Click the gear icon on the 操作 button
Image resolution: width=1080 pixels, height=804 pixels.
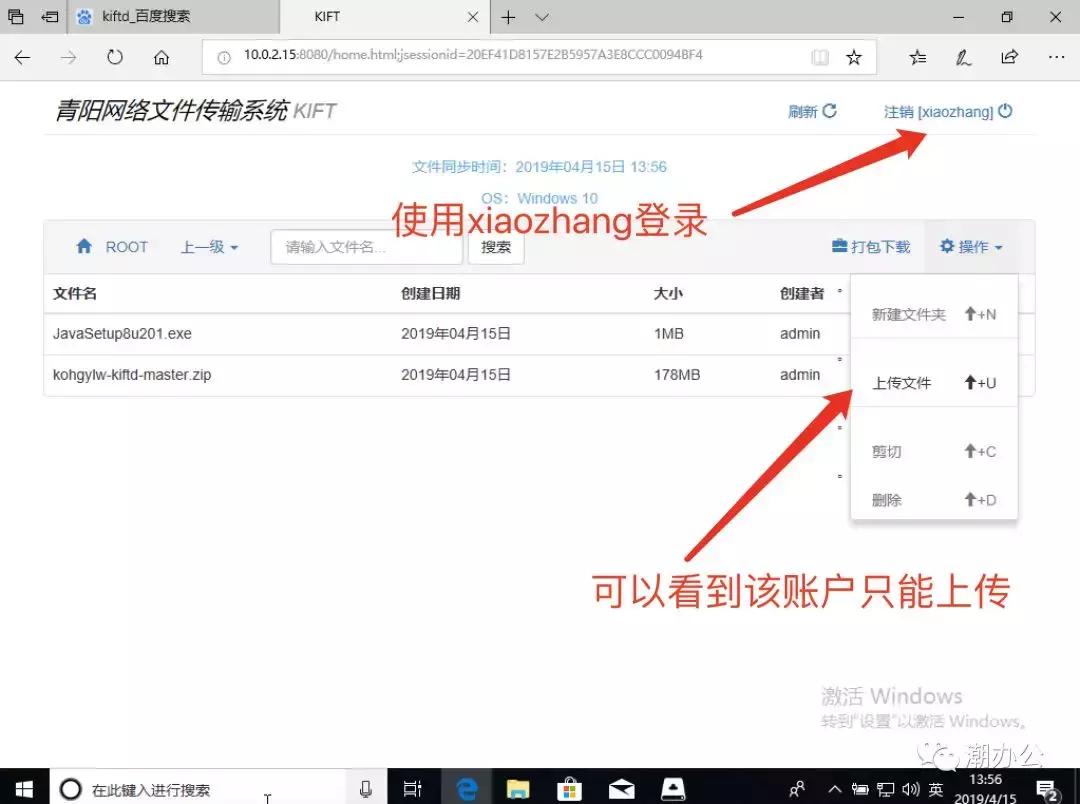[x=948, y=246]
